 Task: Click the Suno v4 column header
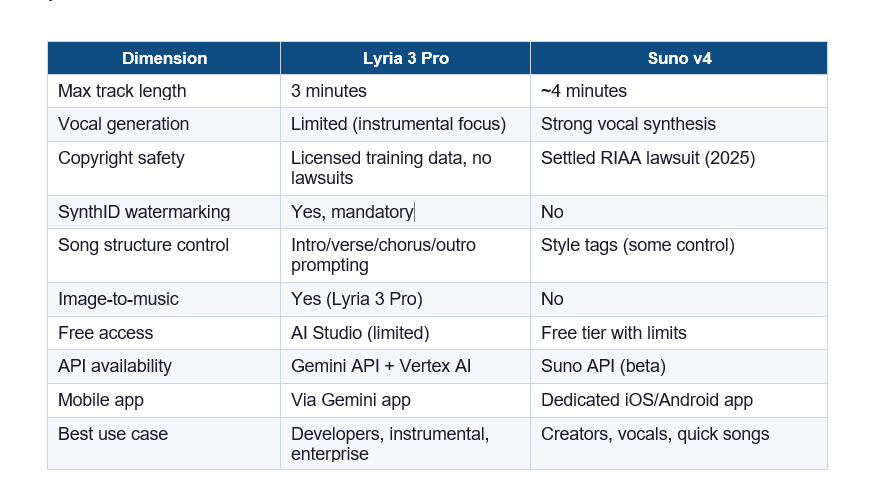coord(678,58)
